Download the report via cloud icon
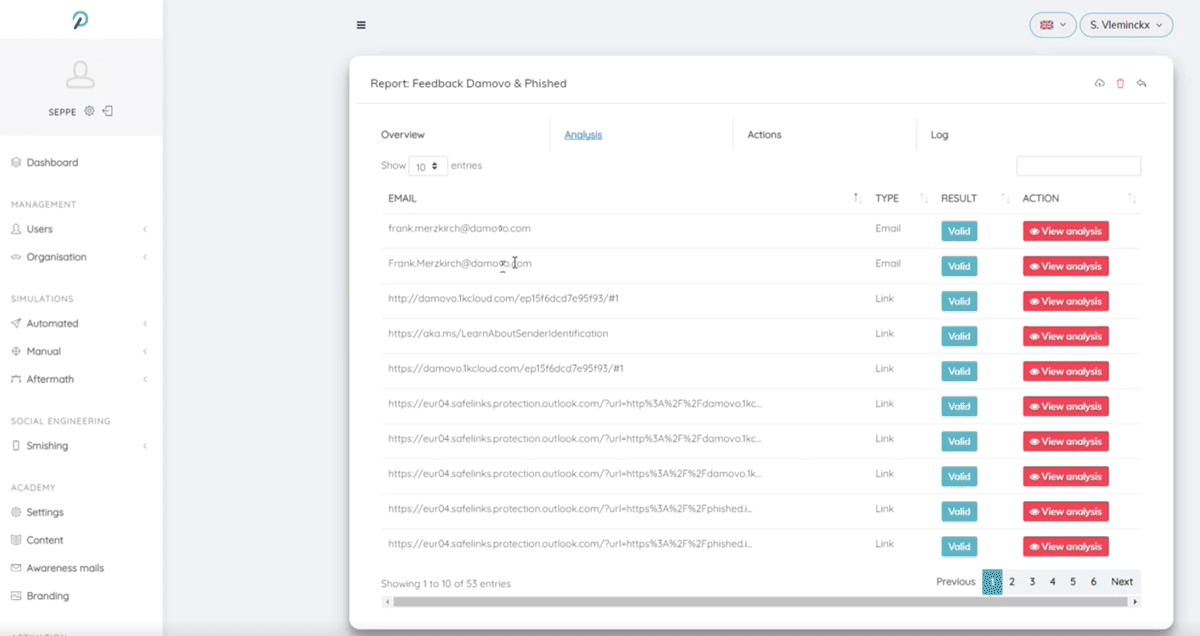This screenshot has height=636, width=1200. (x=1100, y=83)
